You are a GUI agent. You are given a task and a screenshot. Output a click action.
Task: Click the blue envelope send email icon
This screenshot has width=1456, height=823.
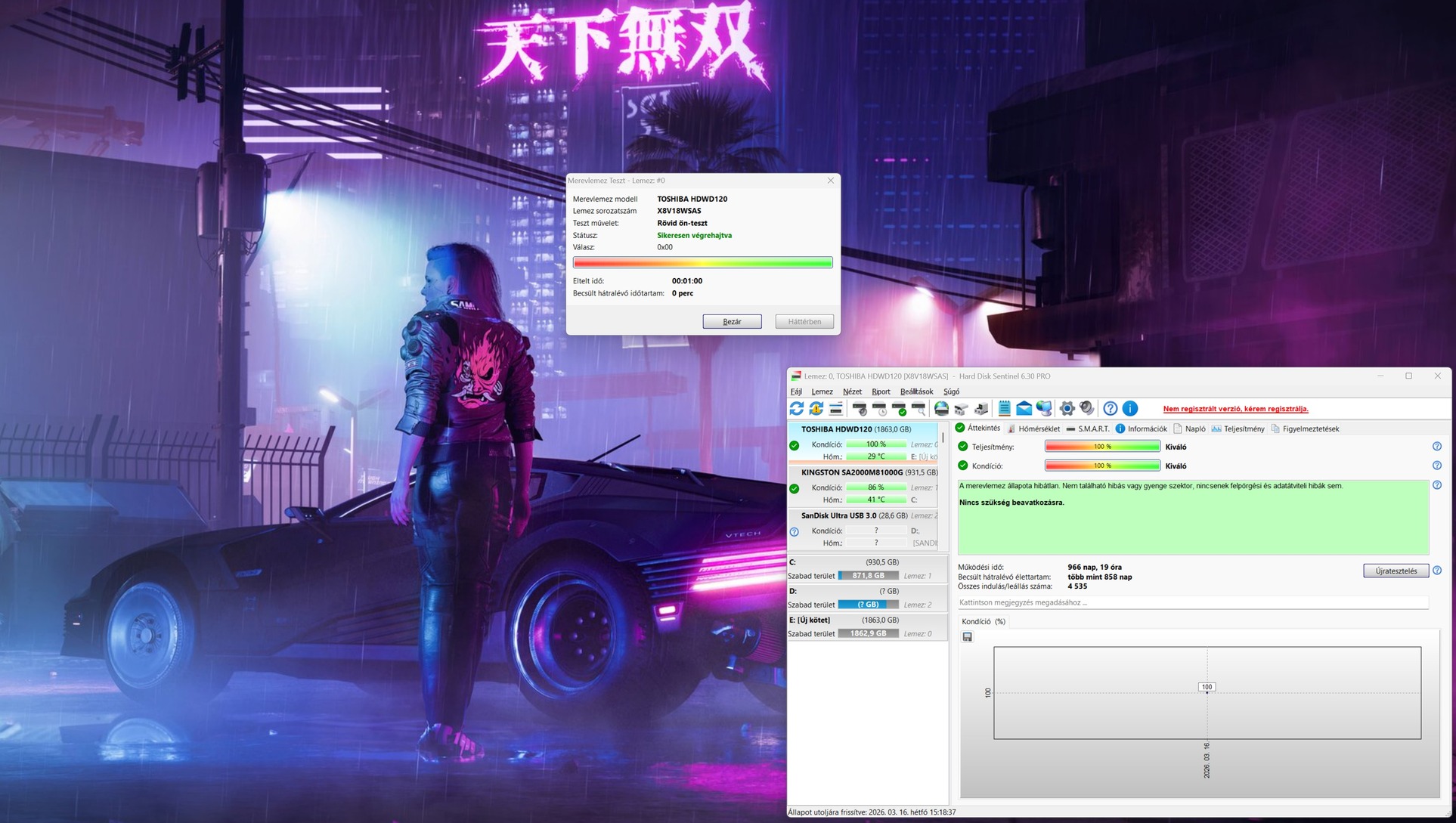1024,409
